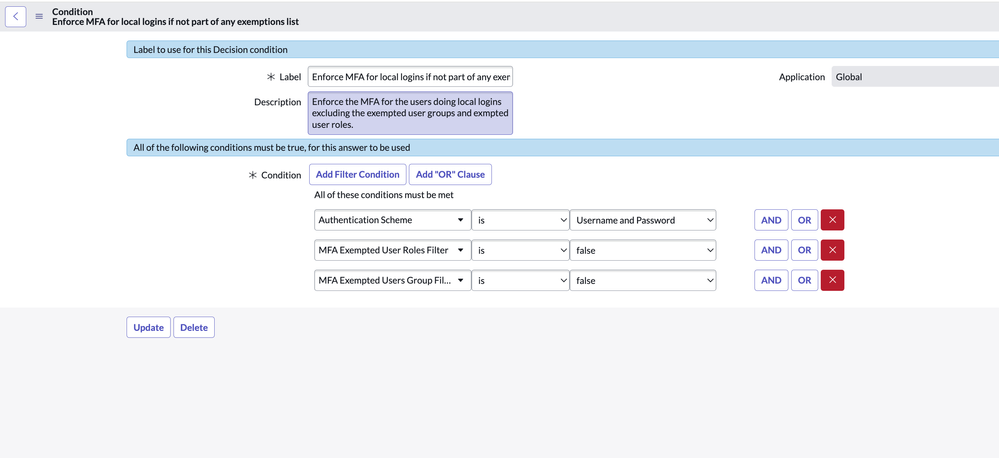Change operator for Users Group Filter row
999x458 pixels.
(521, 280)
